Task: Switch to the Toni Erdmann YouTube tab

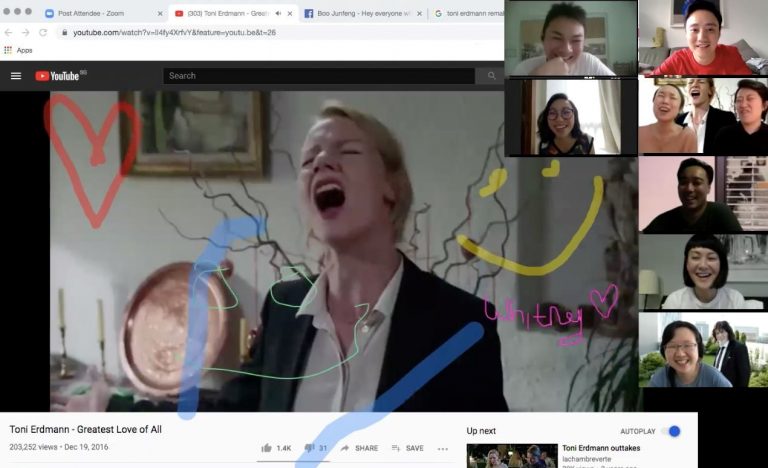Action: [228, 13]
